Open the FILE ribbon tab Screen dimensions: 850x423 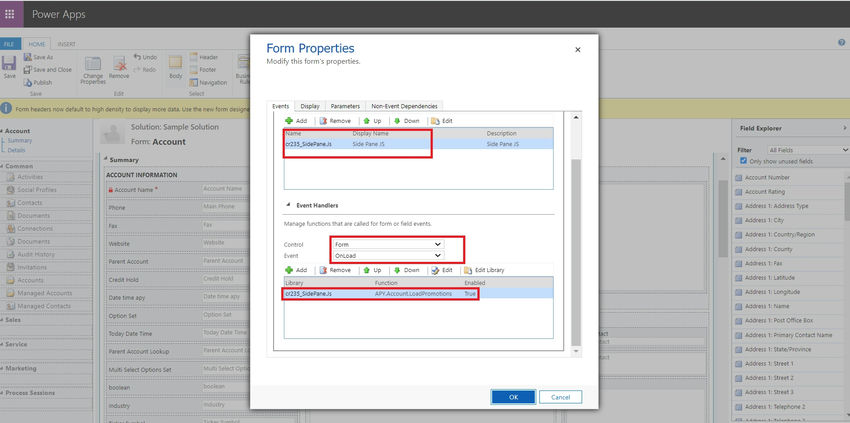point(9,44)
